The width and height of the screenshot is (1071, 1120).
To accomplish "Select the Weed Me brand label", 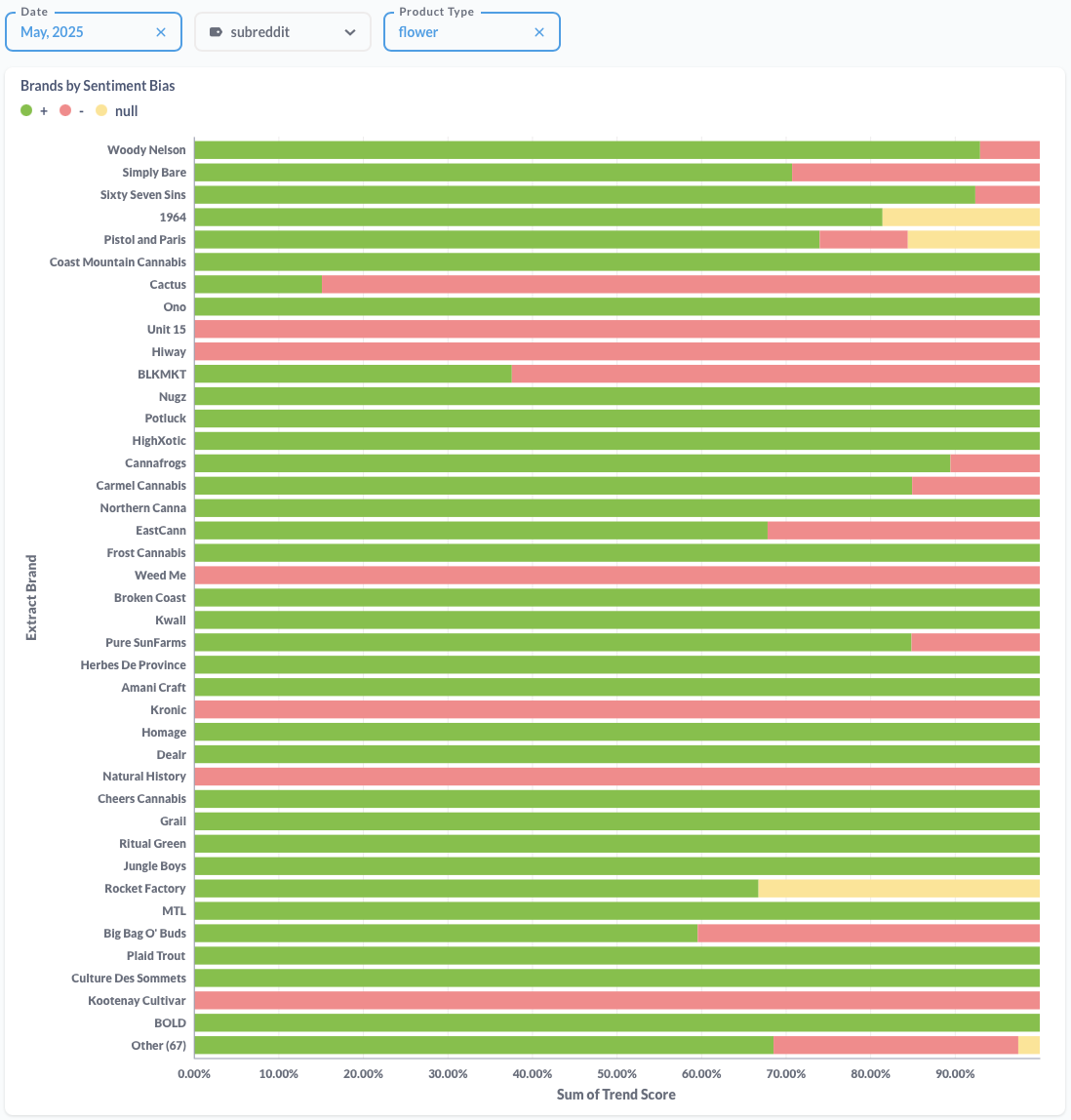I will (161, 575).
